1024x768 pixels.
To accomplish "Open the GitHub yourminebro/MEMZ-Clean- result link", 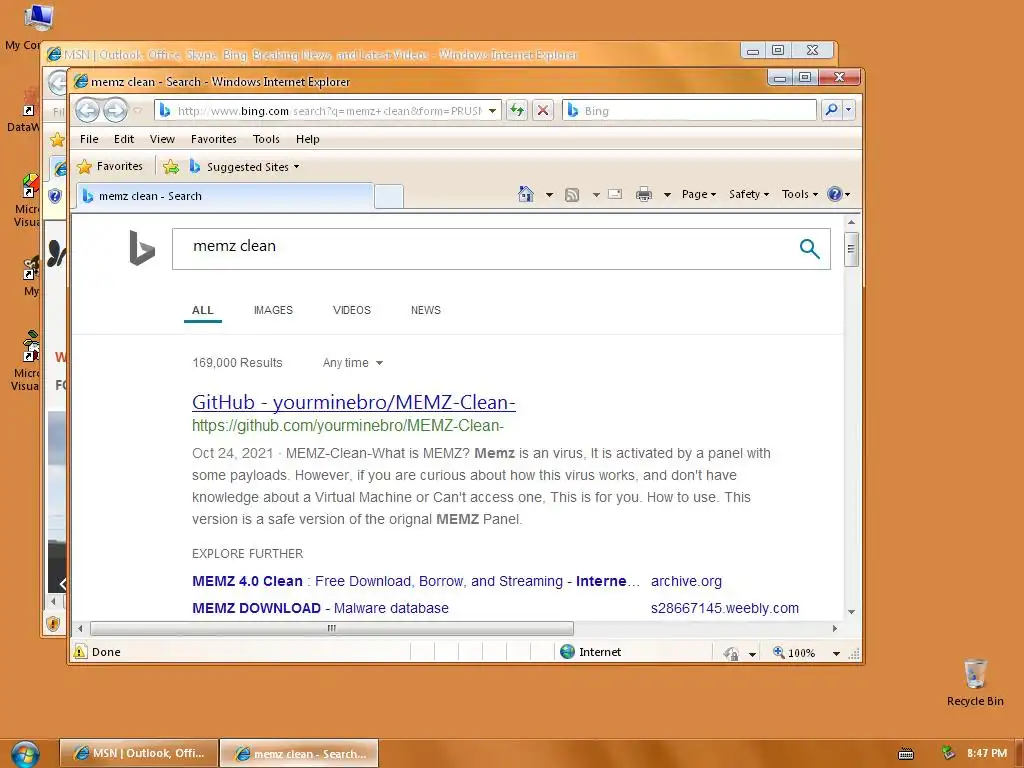I will click(353, 402).
